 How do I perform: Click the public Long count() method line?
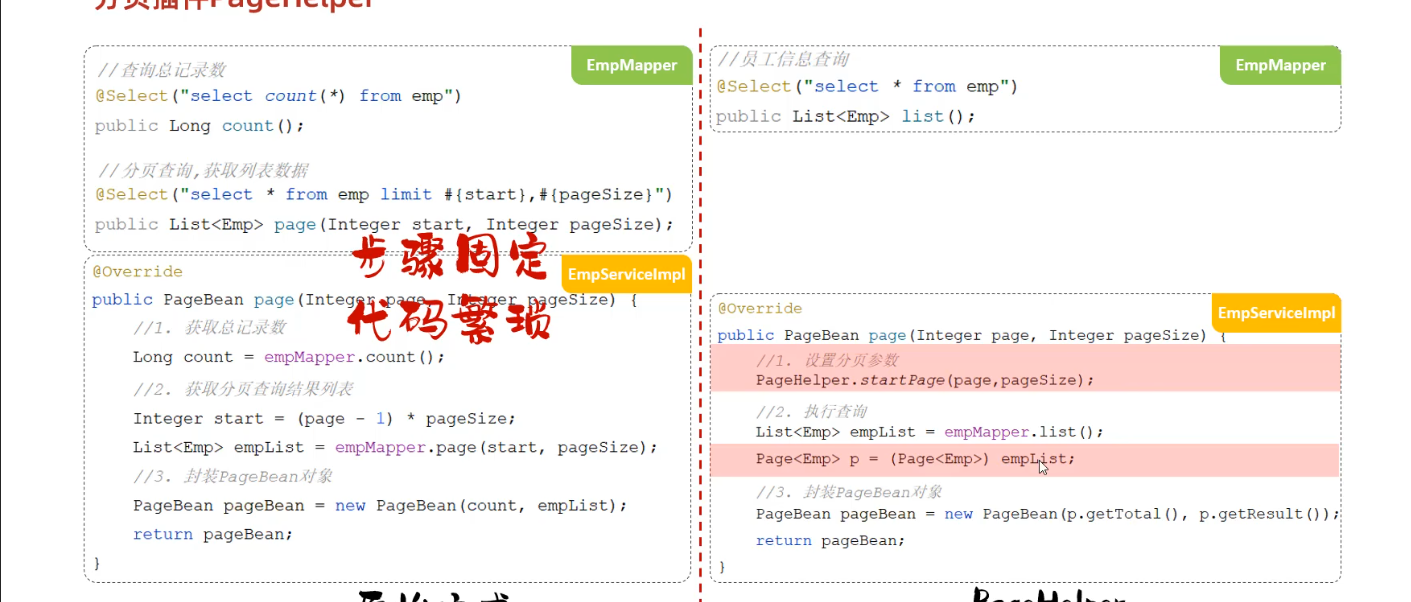pos(199,126)
